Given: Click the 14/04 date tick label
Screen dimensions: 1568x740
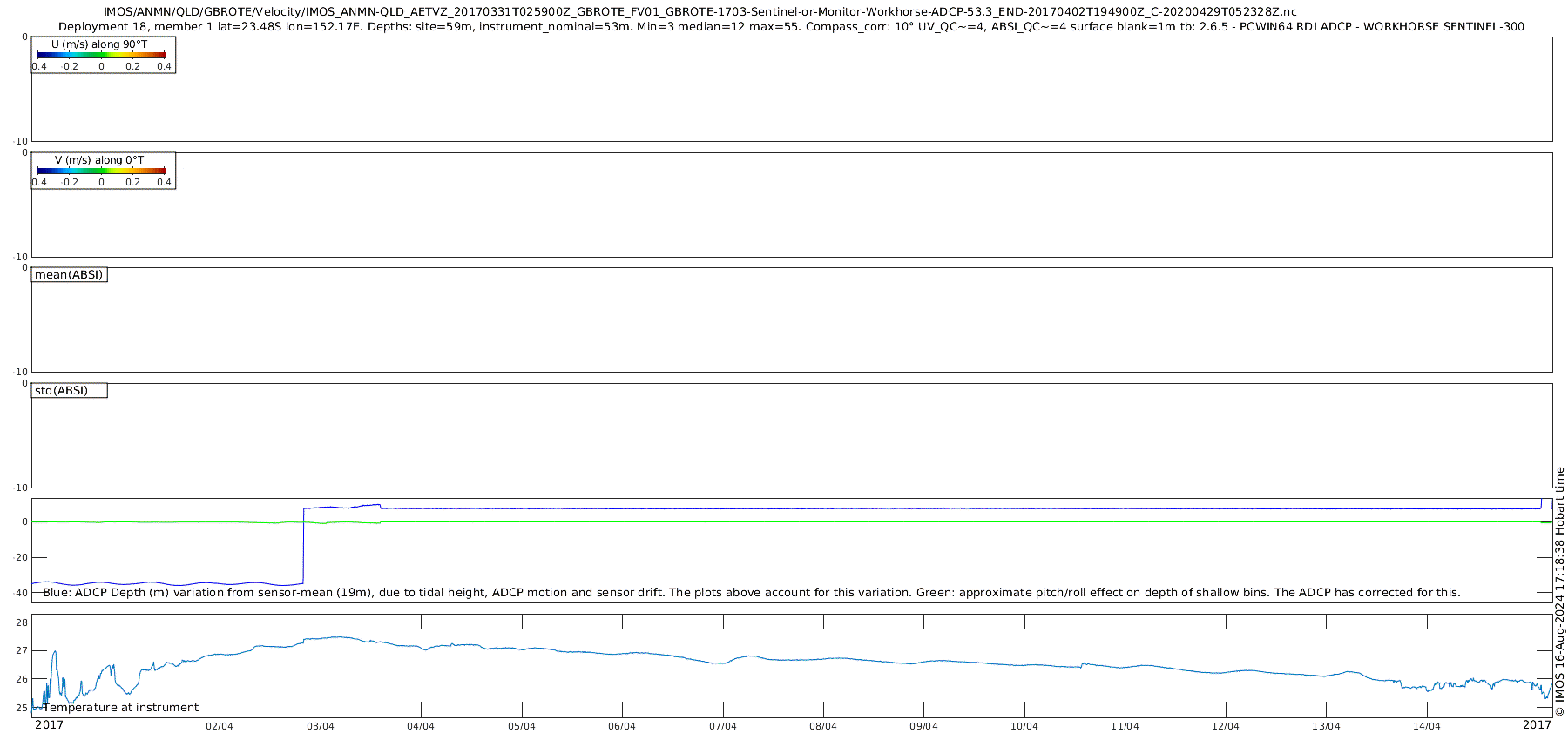Looking at the screenshot, I should pyautogui.click(x=1427, y=726).
